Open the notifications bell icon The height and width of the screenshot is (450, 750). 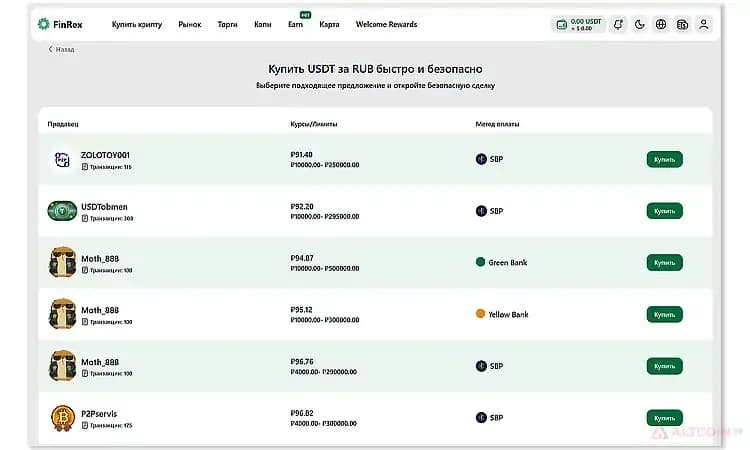[x=618, y=24]
